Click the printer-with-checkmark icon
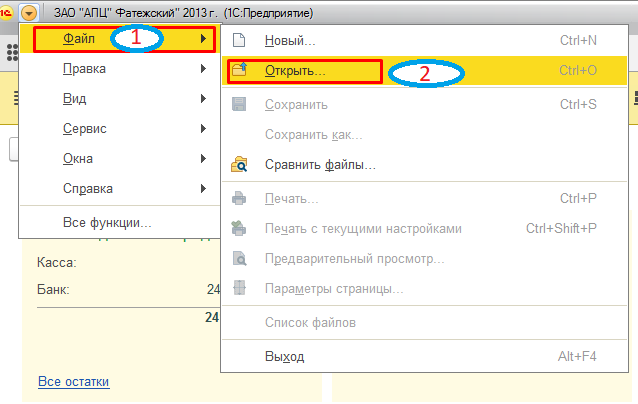Screen dimensions: 638x404 [x=239, y=228]
